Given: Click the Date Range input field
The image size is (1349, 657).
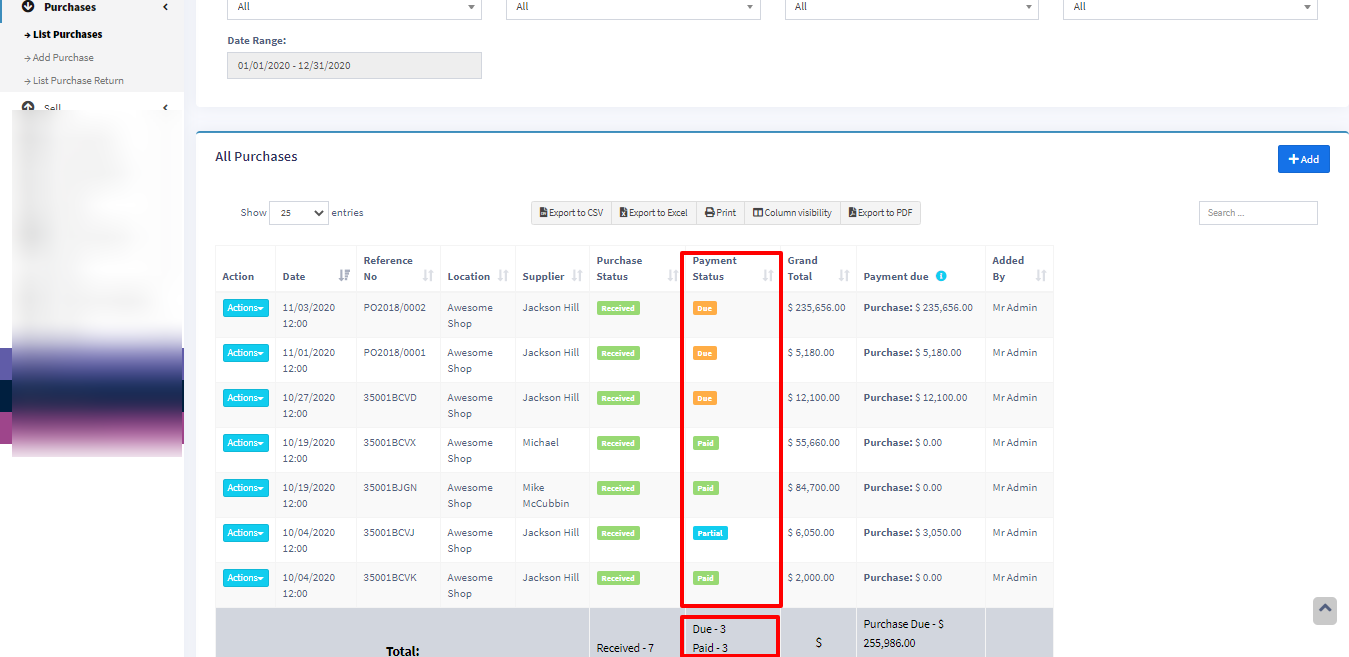Looking at the screenshot, I should click(x=354, y=66).
